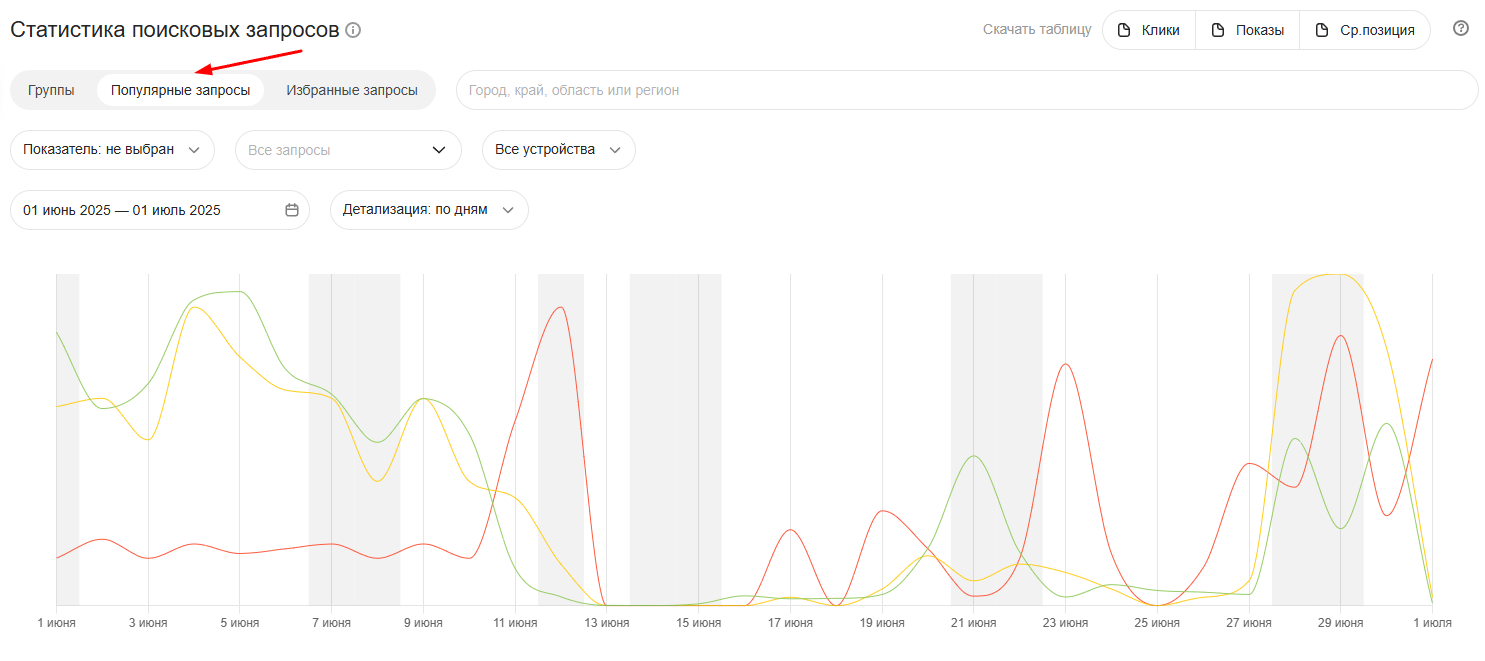Open the Детализация: по дням dropdown
This screenshot has width=1485, height=661.
(428, 210)
